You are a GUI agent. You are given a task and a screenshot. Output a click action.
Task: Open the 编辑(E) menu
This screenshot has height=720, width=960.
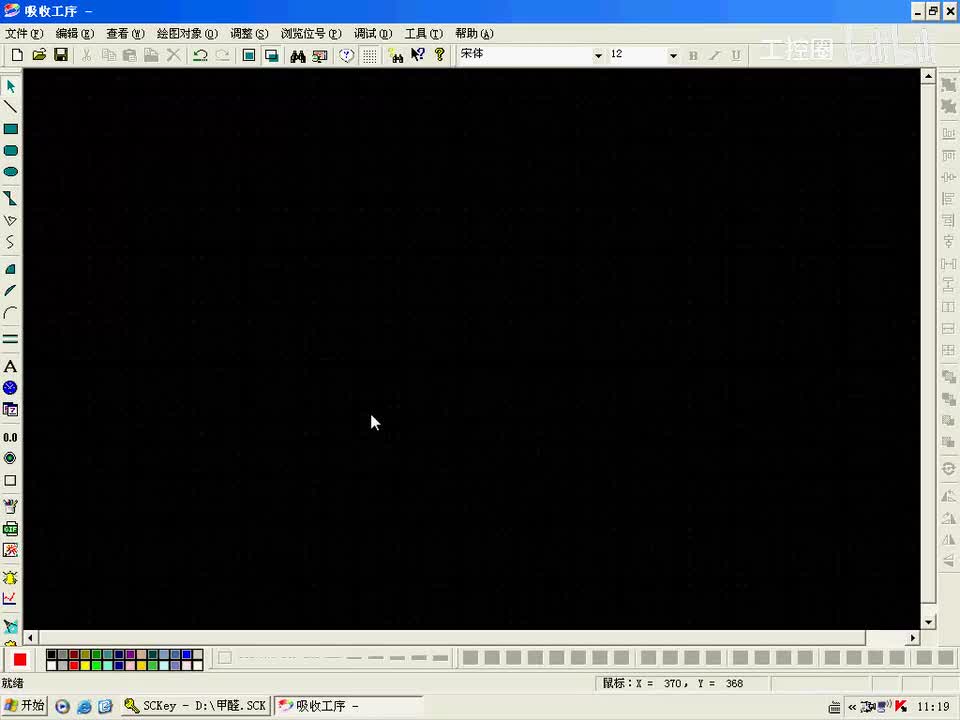[75, 34]
